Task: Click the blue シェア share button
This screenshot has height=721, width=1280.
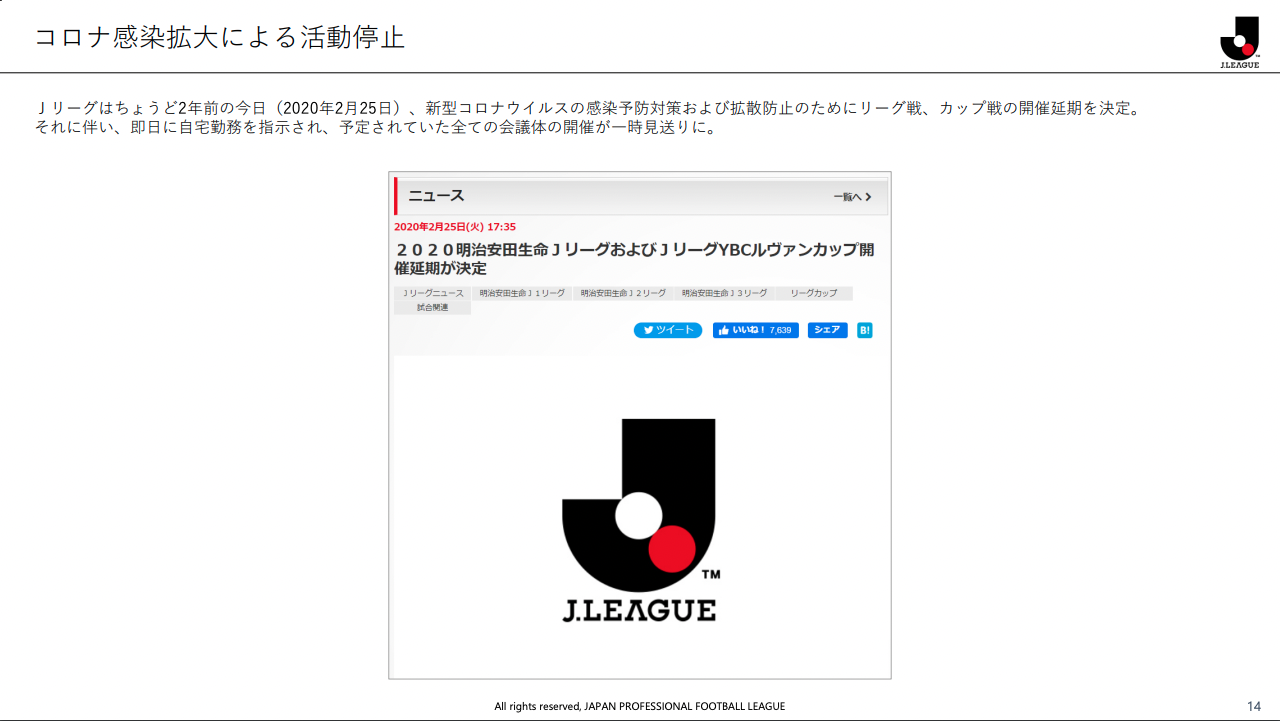Action: click(827, 330)
